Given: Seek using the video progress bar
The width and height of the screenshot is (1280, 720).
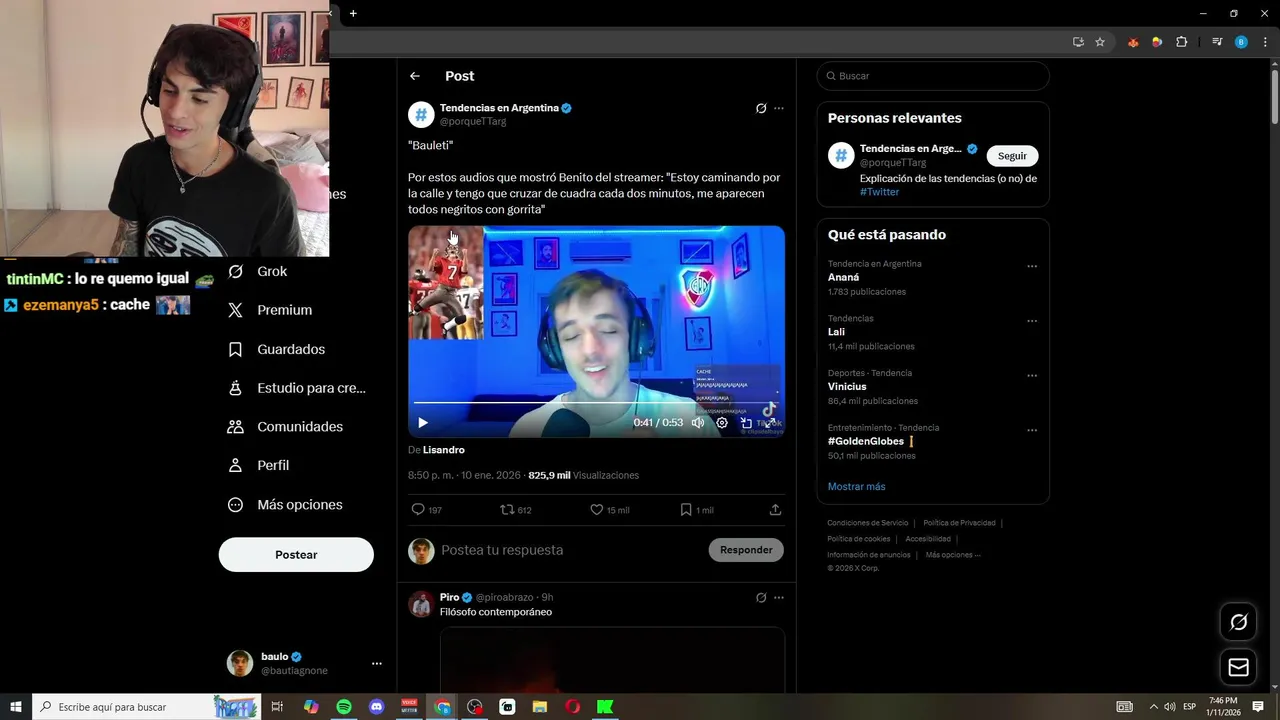Looking at the screenshot, I should click(x=596, y=403).
